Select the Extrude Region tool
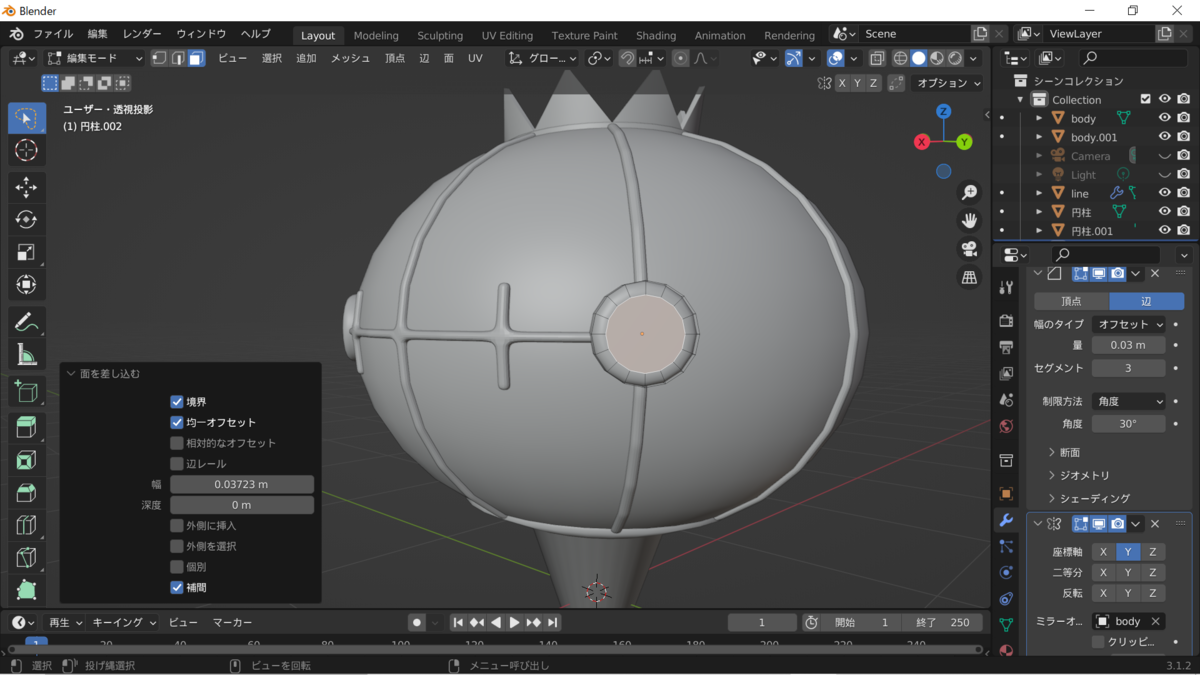This screenshot has width=1200, height=675. point(27,428)
